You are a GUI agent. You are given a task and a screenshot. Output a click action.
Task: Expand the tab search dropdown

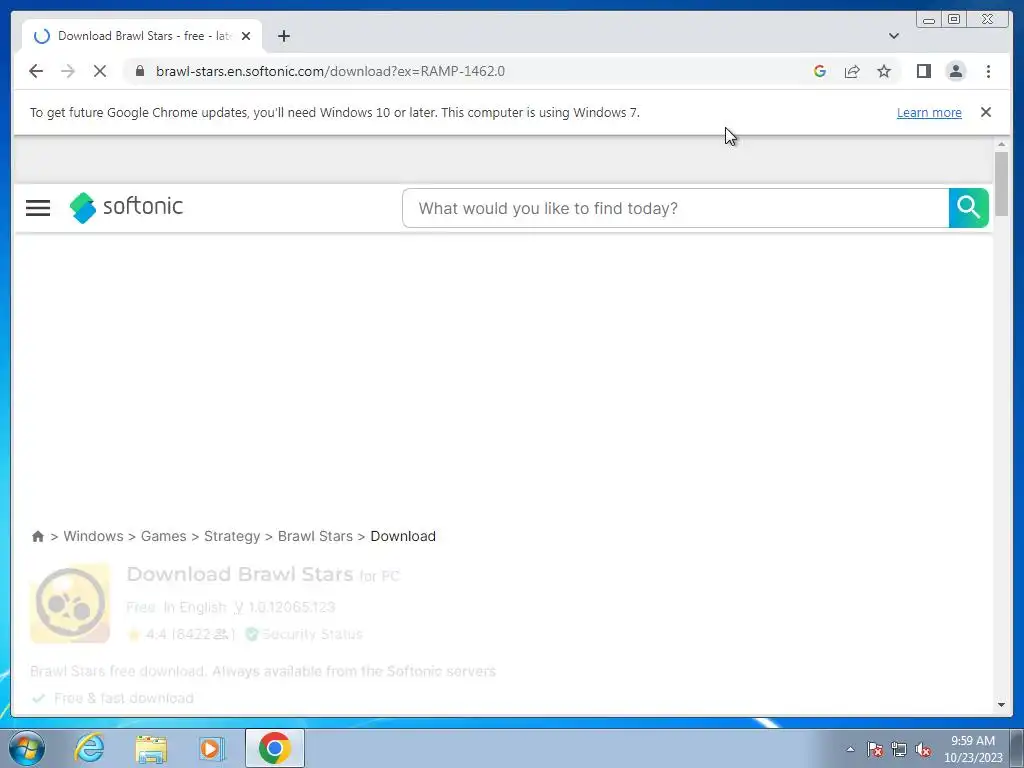click(893, 36)
